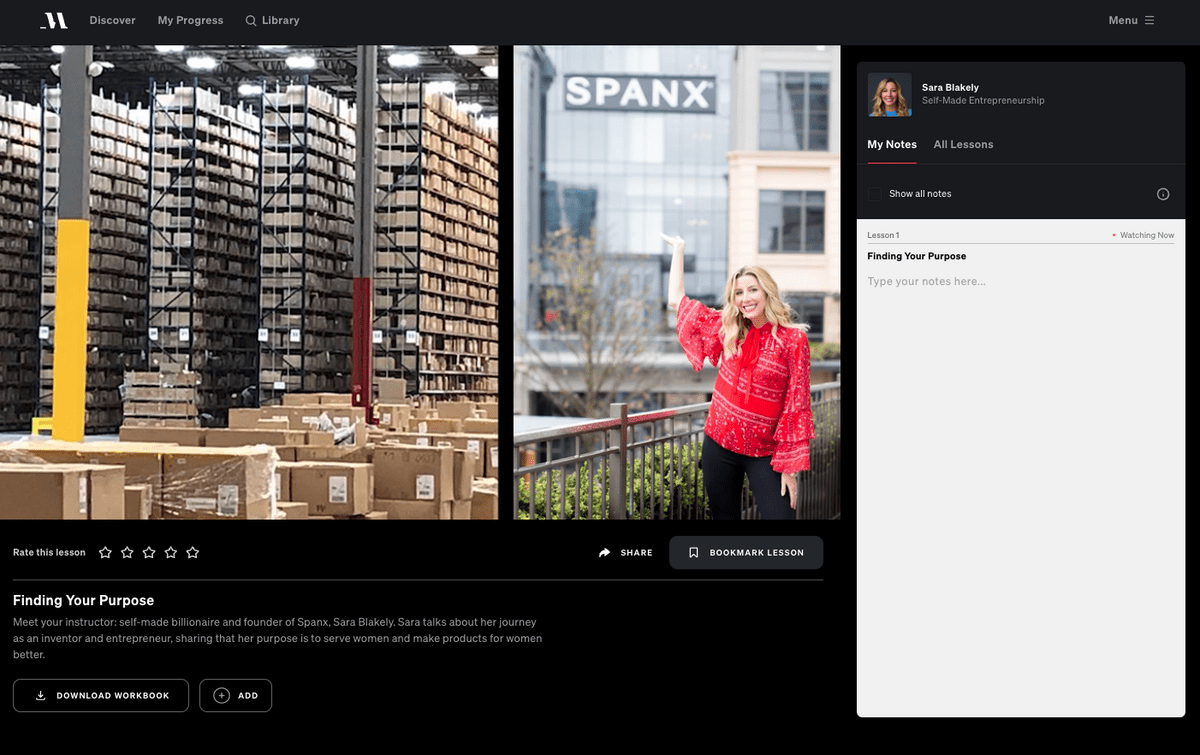Click the Finding Your Purpose note heading
Viewport: 1200px width, 755px height.
pyautogui.click(x=916, y=256)
